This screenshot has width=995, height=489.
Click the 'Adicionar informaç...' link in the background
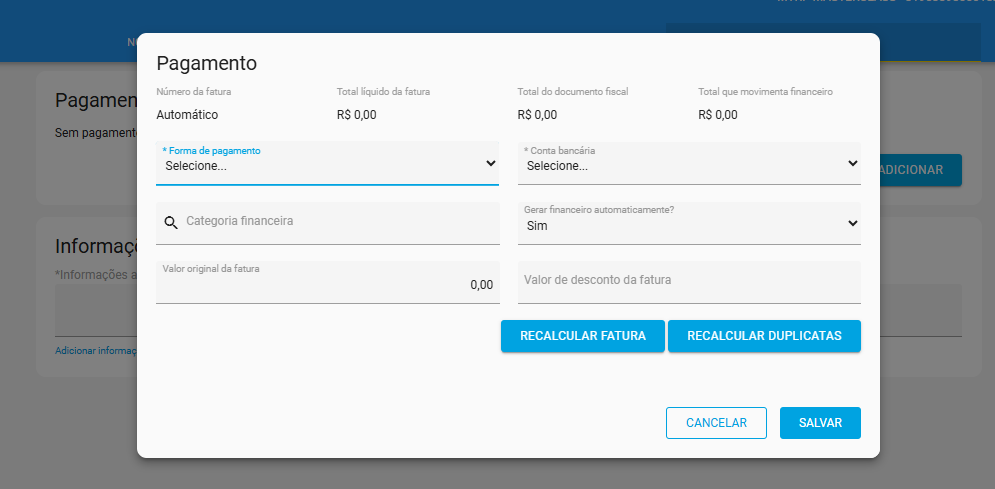tap(96, 351)
